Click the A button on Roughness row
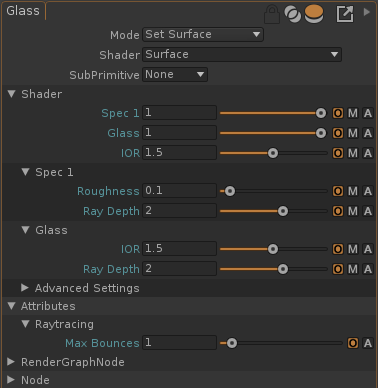This screenshot has height=388, width=378. tap(368, 191)
